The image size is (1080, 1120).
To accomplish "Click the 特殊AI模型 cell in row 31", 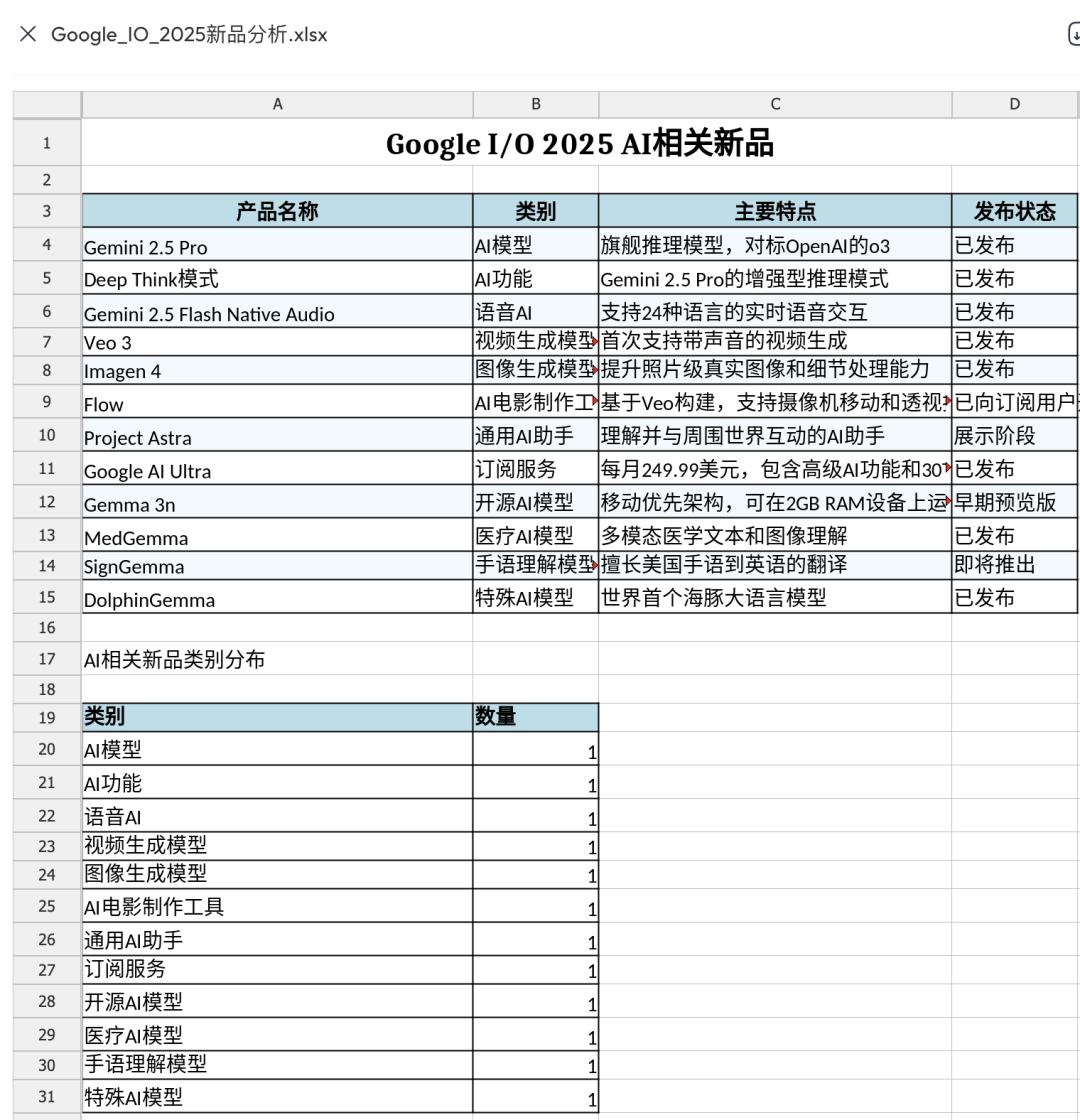I will [277, 1096].
